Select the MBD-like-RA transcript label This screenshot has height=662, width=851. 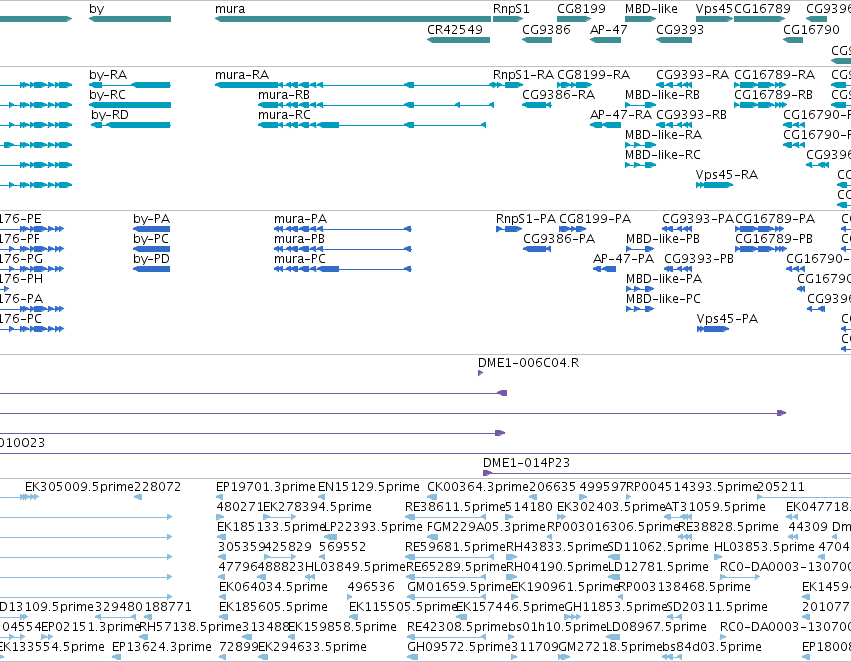pos(663,135)
